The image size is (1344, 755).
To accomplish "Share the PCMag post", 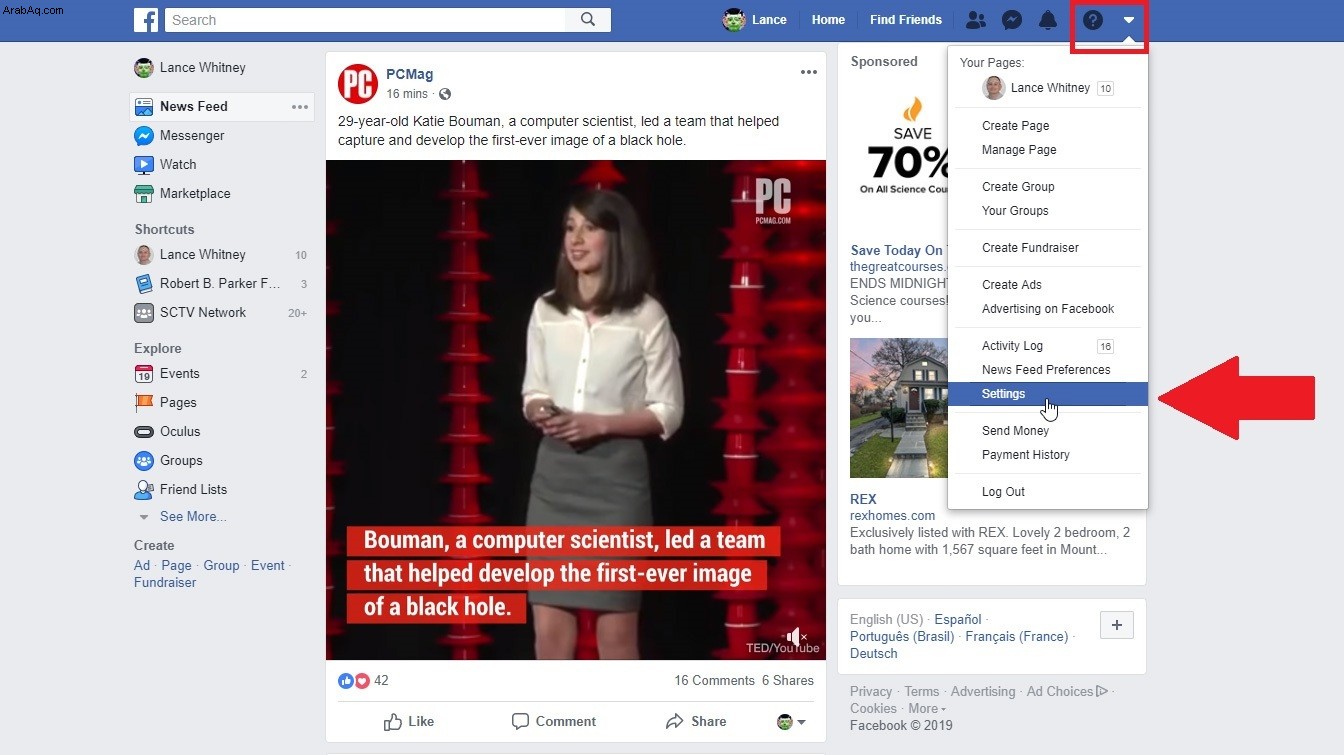I will (x=696, y=722).
